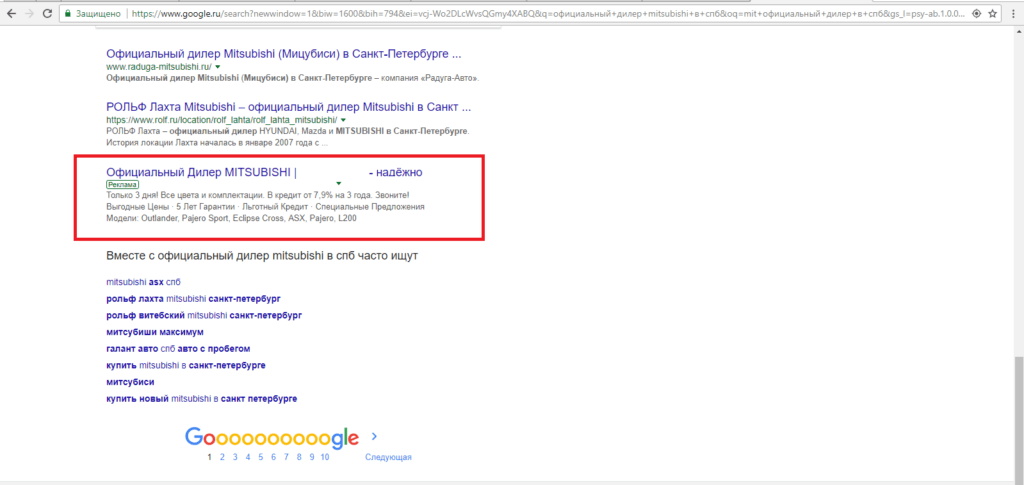The height and width of the screenshot is (485, 1024).
Task: Open РОЛЬФ Лахта Mitsubishi result link
Action: pyautogui.click(x=288, y=107)
